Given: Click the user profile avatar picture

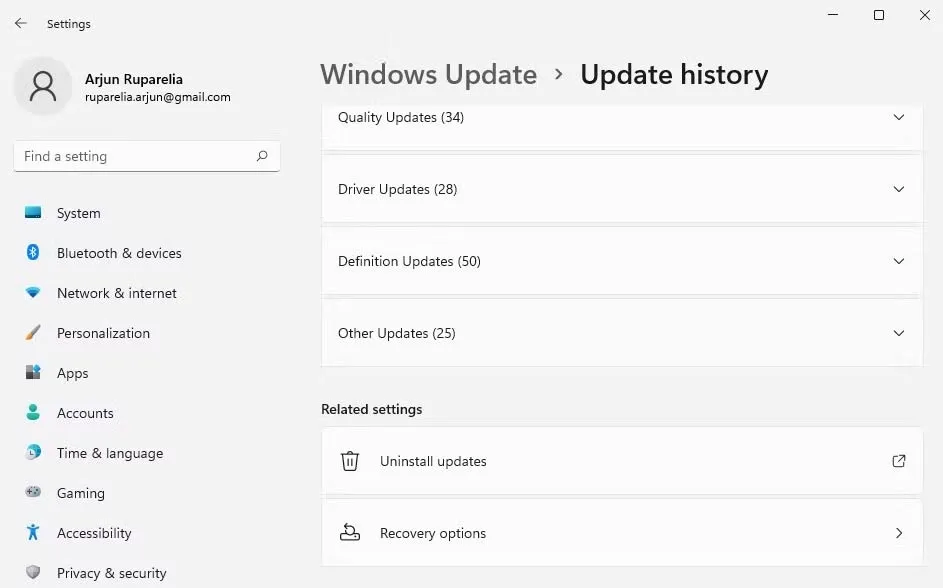Looking at the screenshot, I should [x=43, y=87].
